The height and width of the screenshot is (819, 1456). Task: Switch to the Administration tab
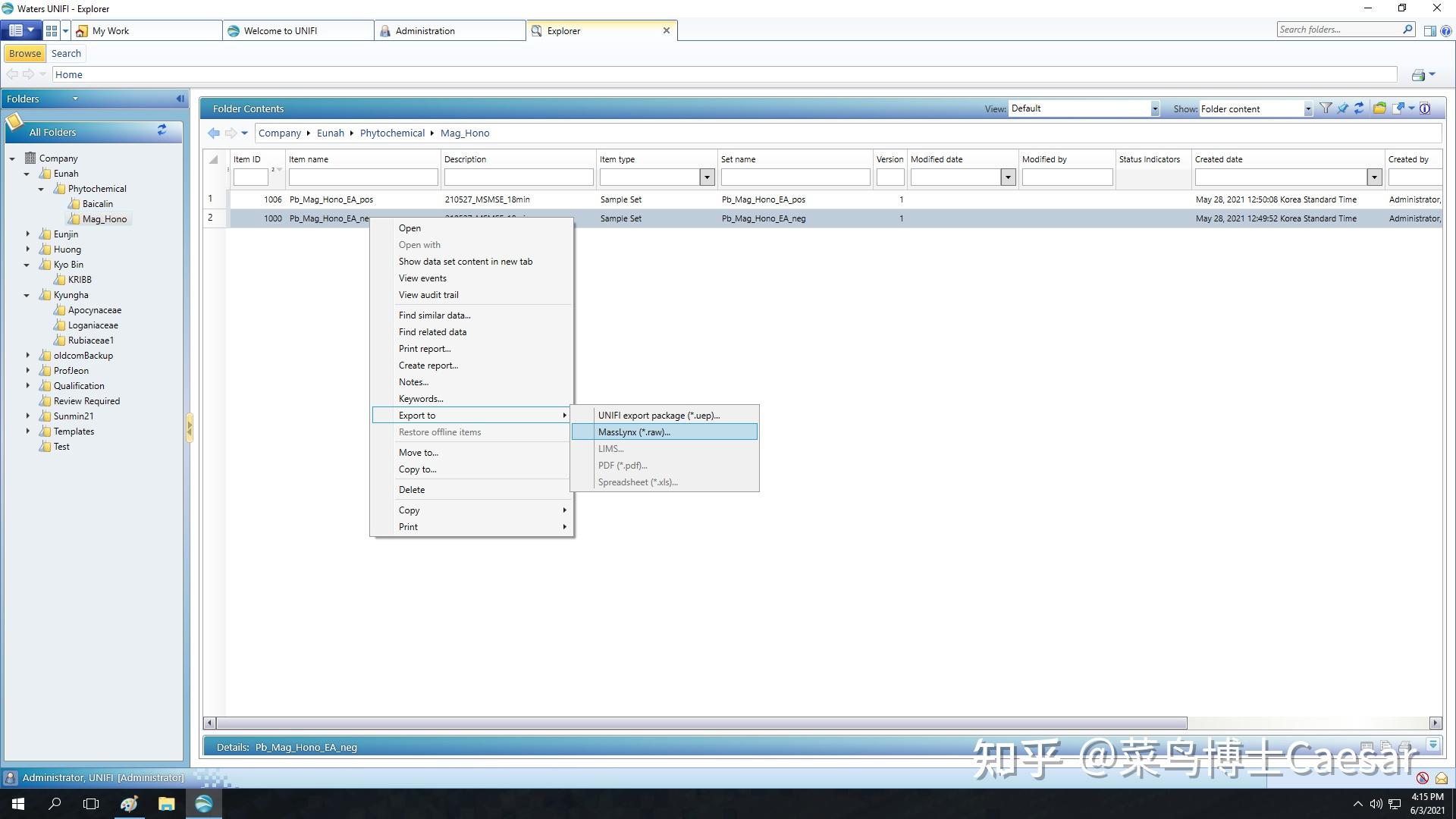coord(425,31)
